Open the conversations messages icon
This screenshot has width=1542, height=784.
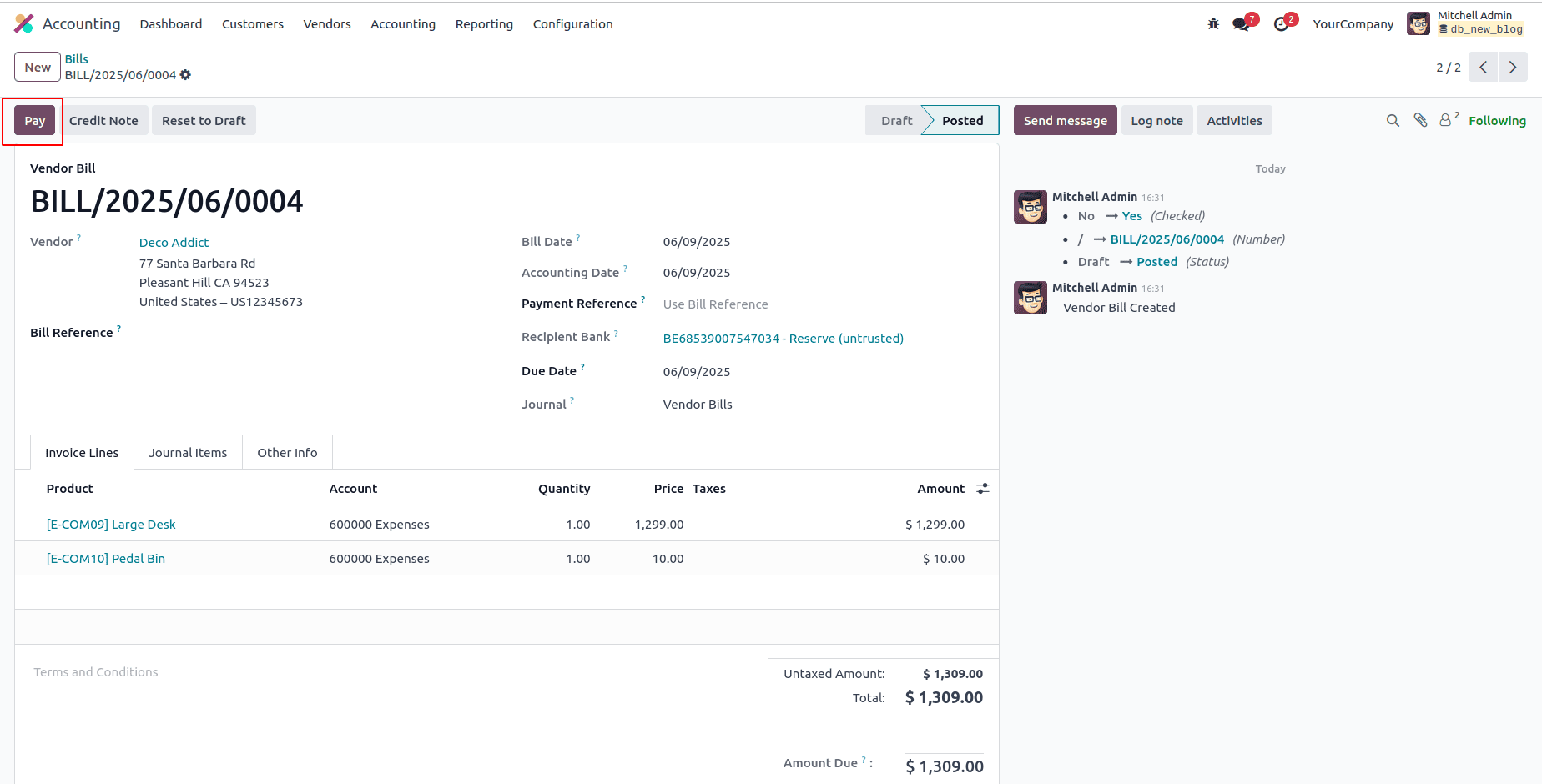(x=1242, y=24)
